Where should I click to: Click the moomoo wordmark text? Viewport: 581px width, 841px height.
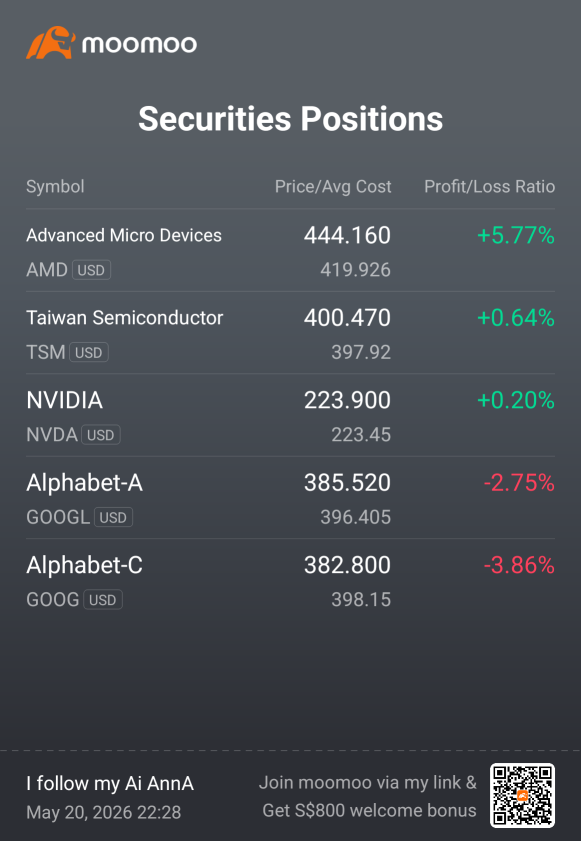[139, 44]
